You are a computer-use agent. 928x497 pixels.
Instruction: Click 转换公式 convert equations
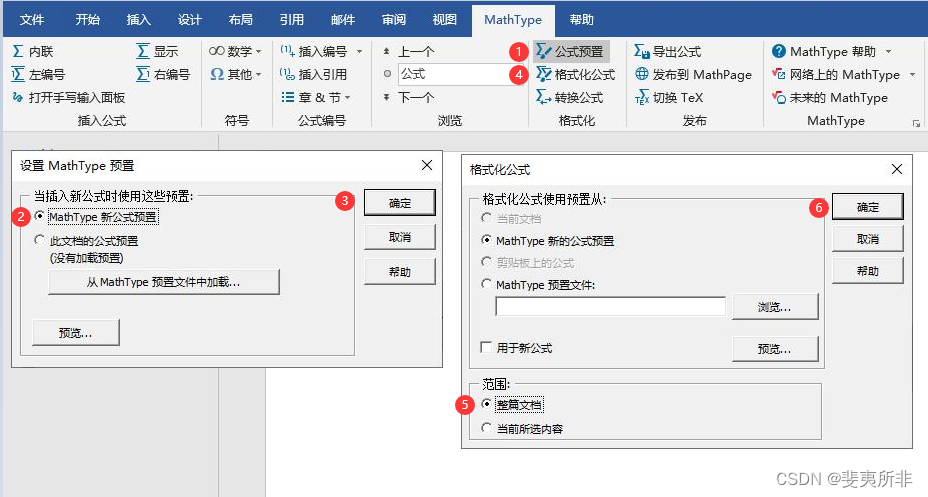pyautogui.click(x=570, y=98)
